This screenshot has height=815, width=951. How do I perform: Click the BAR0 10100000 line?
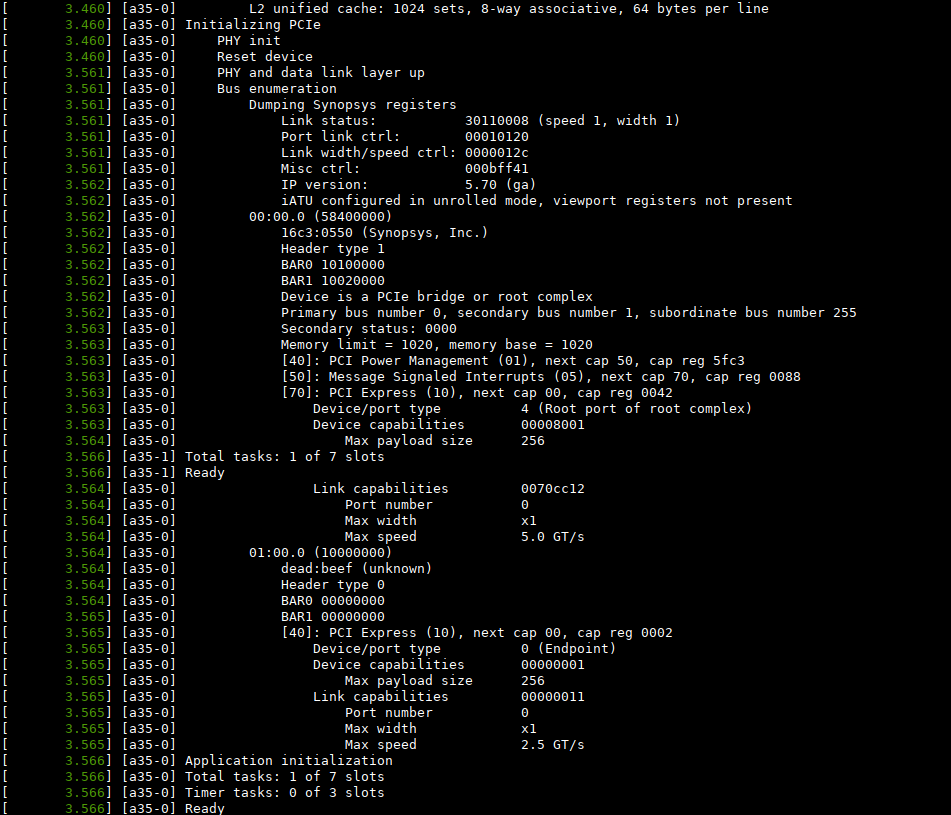(x=332, y=264)
